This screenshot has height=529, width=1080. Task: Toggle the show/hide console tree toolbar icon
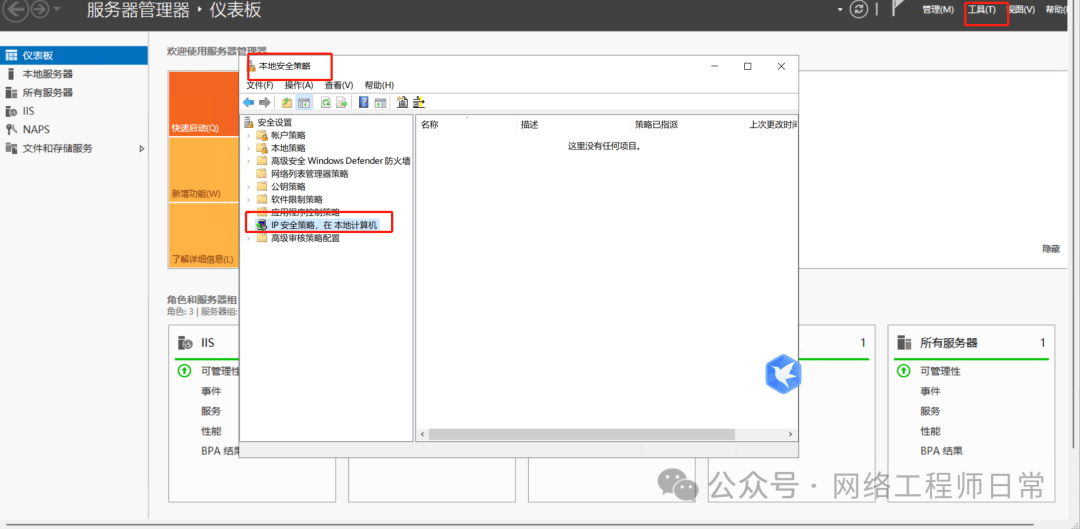304,103
